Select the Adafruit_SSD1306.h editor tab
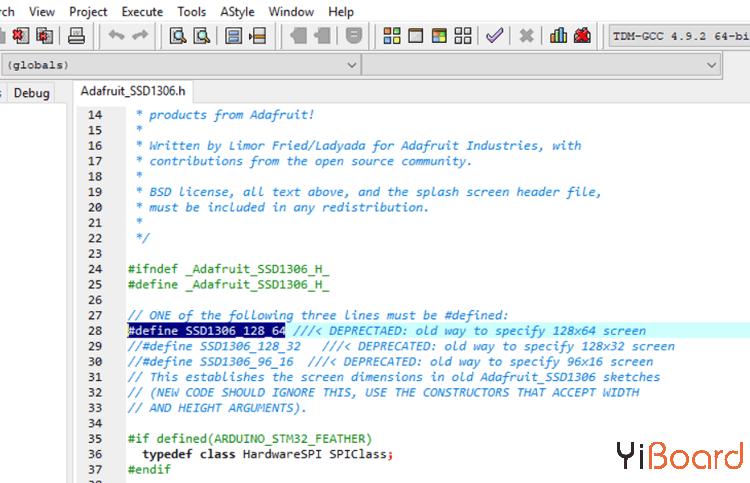750x483 pixels. click(x=134, y=92)
